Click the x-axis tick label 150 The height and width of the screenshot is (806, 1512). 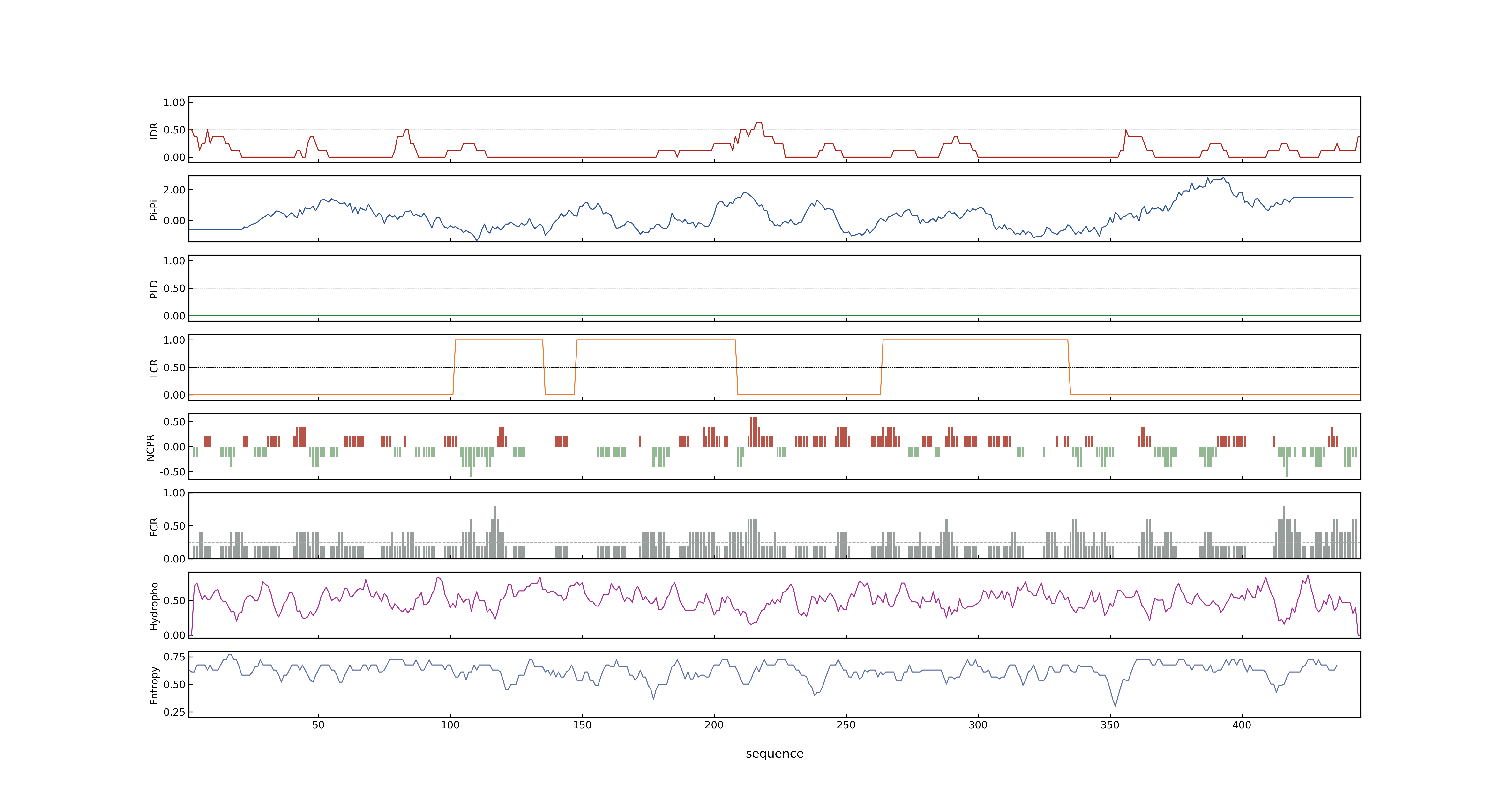point(582,725)
